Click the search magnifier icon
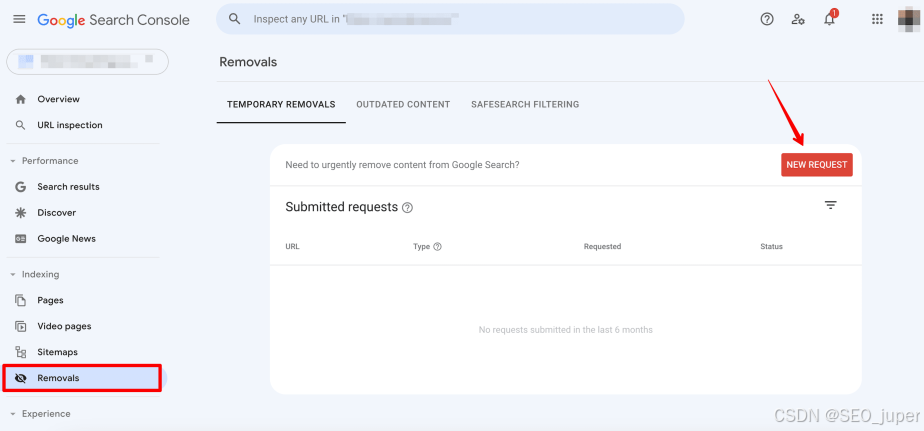The height and width of the screenshot is (431, 924). coord(235,19)
